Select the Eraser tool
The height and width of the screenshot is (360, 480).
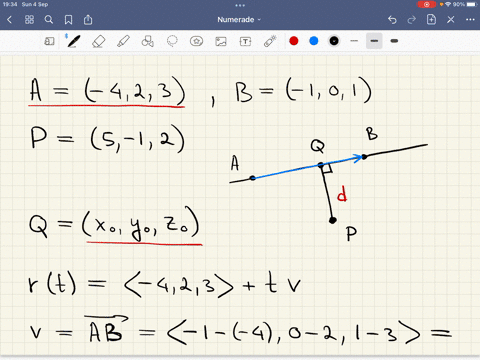(98, 41)
